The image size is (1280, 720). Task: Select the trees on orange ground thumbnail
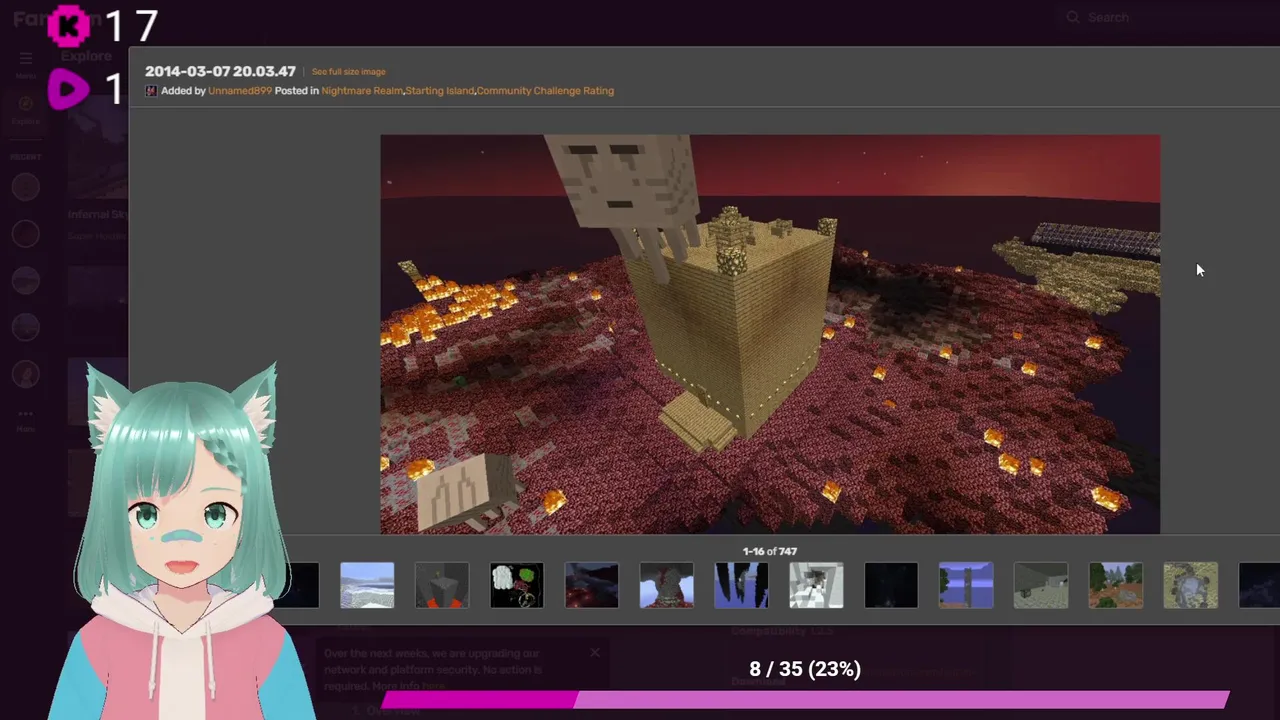[x=1116, y=585]
